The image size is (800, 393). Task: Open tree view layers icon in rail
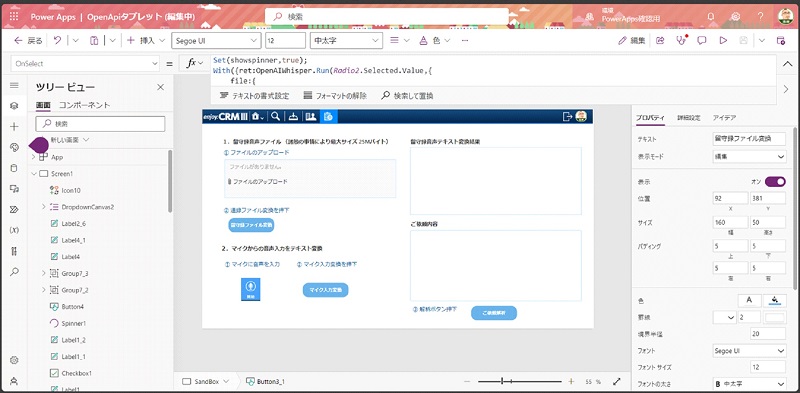pos(14,106)
